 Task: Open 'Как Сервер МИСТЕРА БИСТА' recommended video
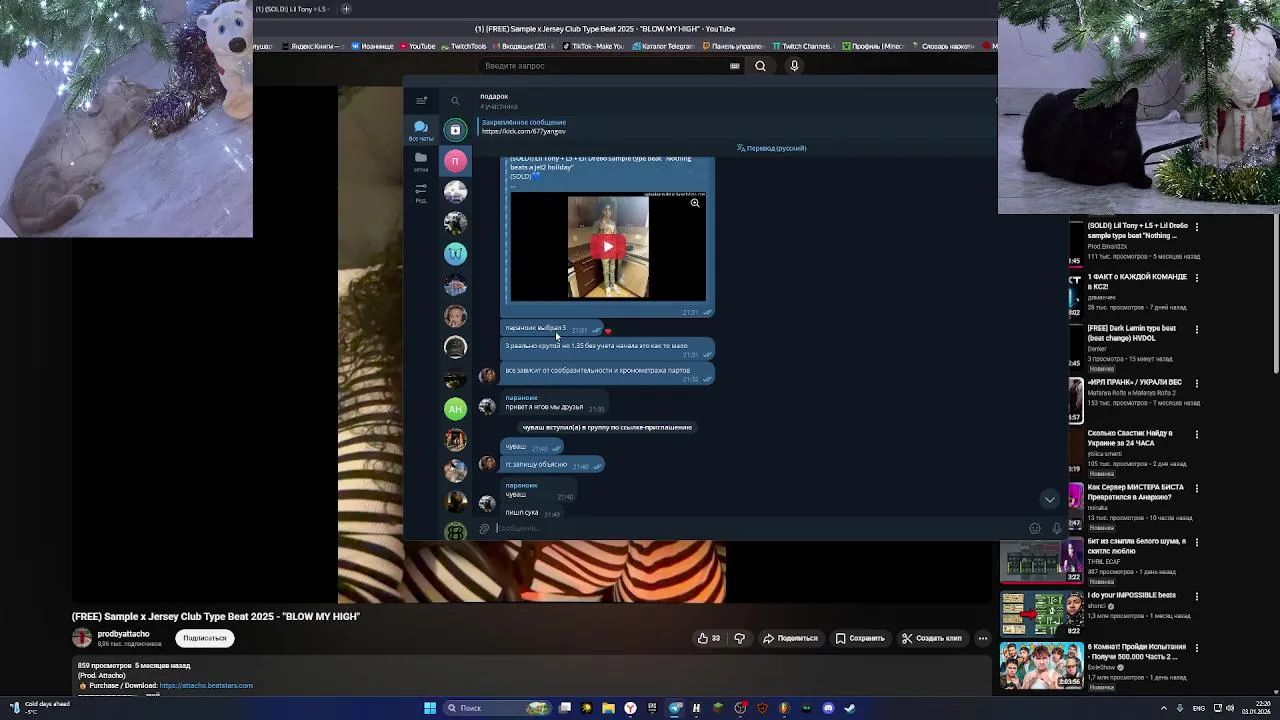tap(1135, 492)
